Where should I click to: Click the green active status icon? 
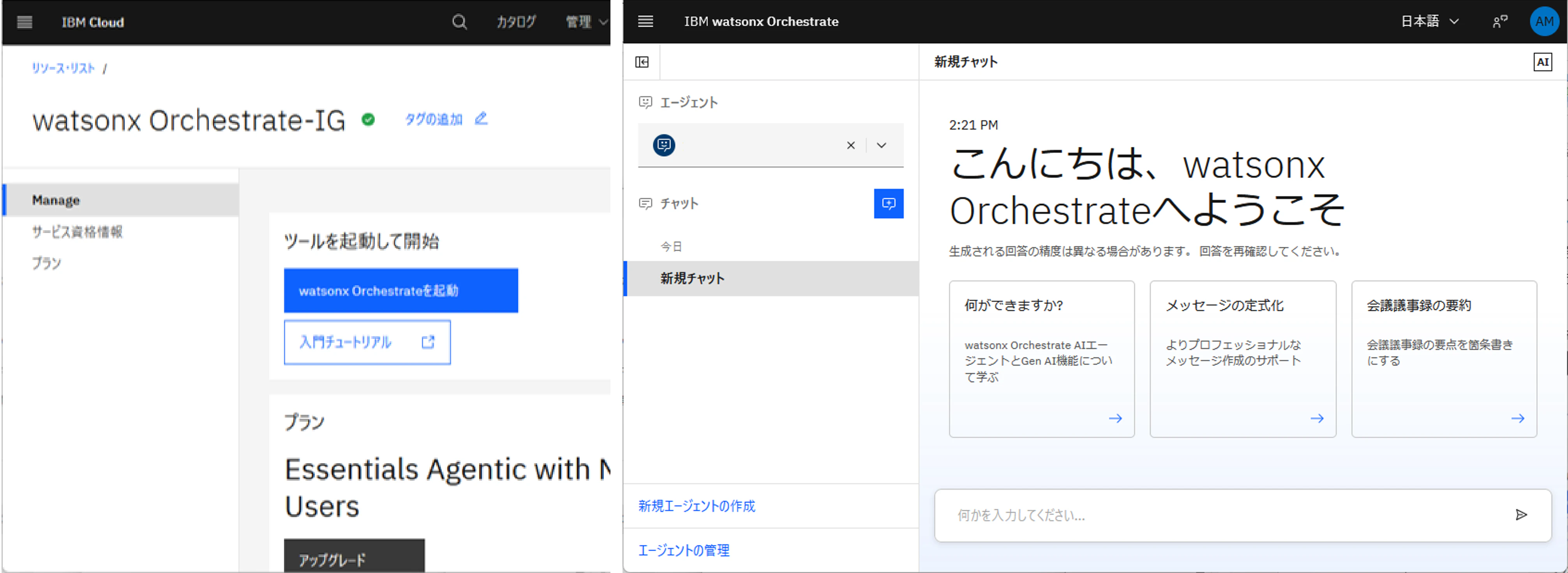tap(368, 119)
